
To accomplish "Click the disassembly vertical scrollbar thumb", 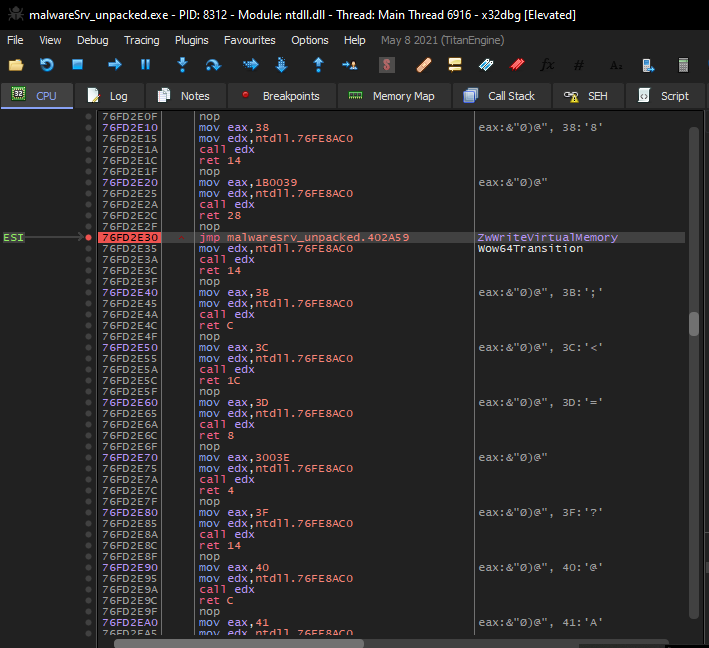I will point(693,324).
